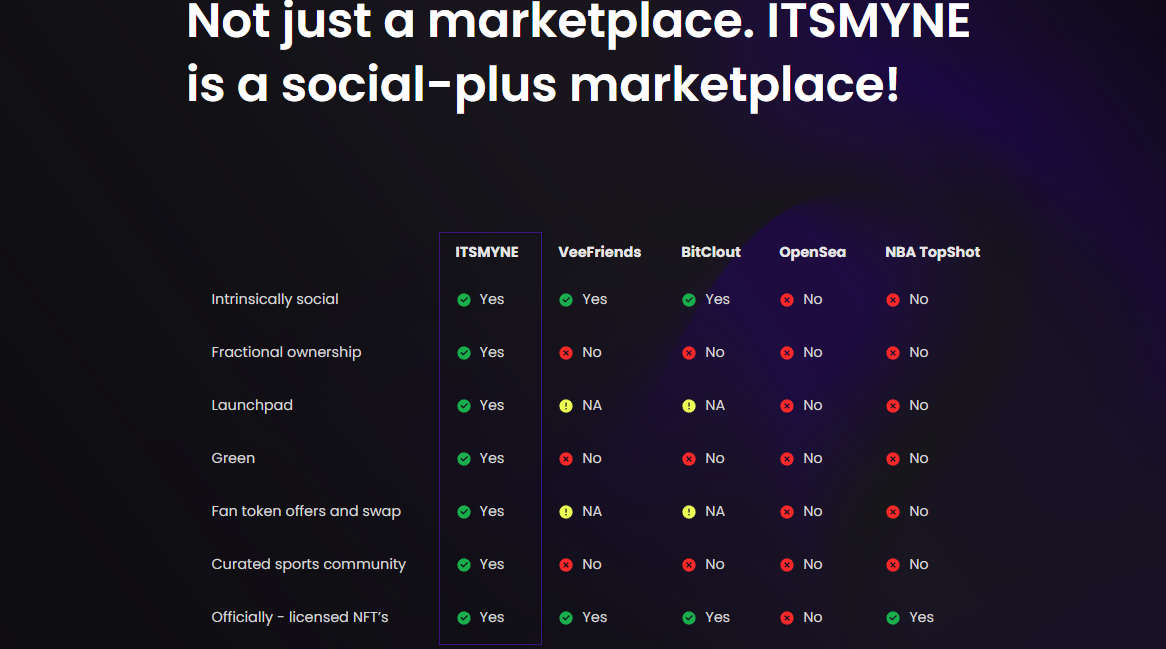Click the red X icon for VeeFriends Fractional ownership
Screen dimensions: 1166x649
coord(566,353)
